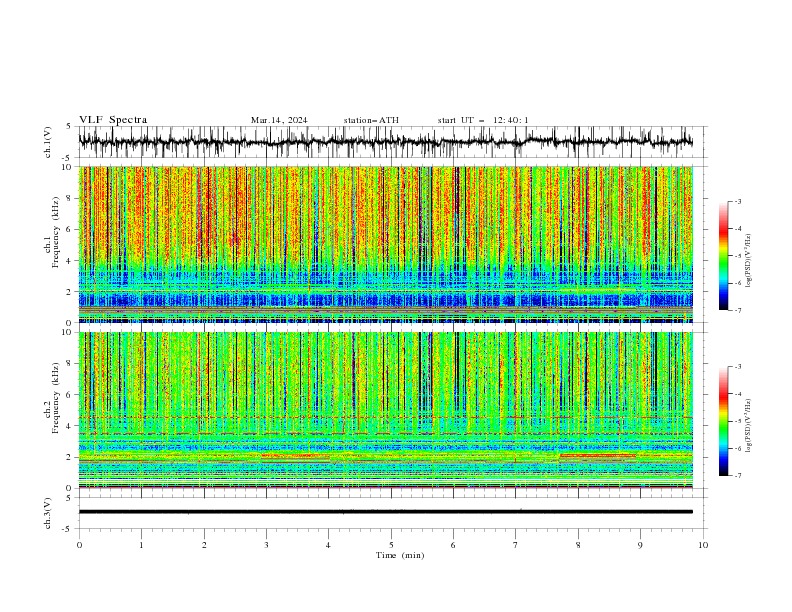Click the "ch.3(V)" axis label
792x612 pixels.
(x=48, y=513)
